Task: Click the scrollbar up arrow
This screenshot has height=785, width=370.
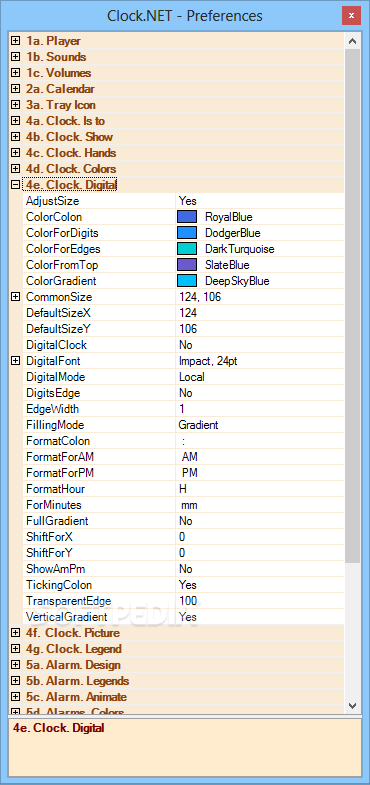Action: (x=352, y=41)
